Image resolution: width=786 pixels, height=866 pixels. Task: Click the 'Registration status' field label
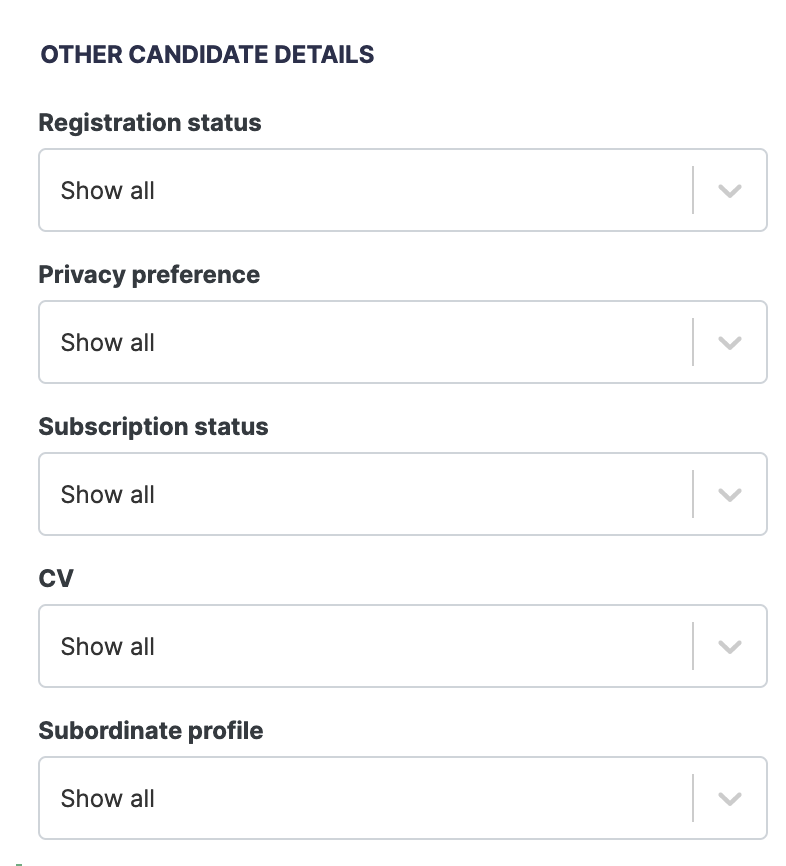coord(150,123)
